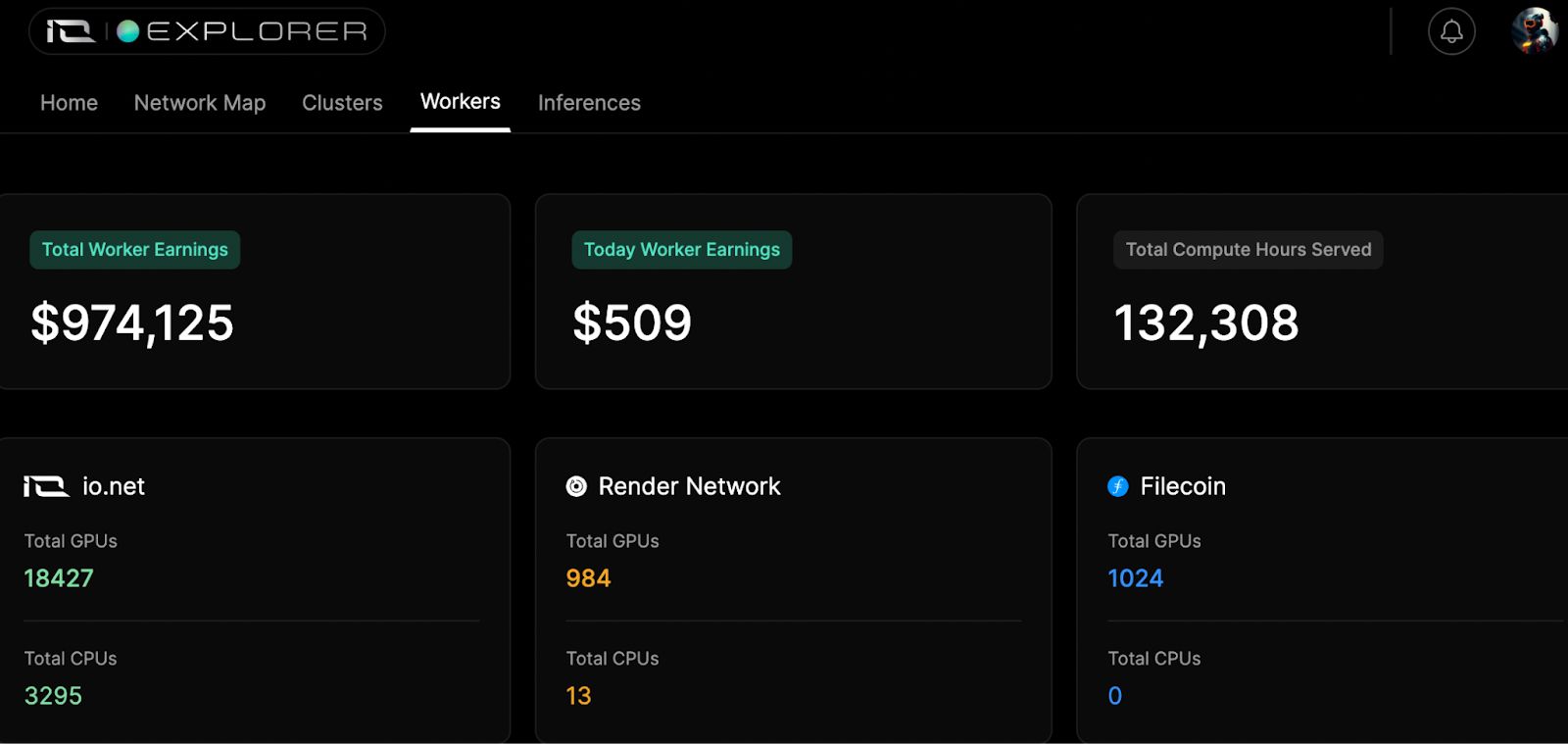Open the Network Map tab
Viewport: 1568px width, 744px height.
click(x=200, y=103)
